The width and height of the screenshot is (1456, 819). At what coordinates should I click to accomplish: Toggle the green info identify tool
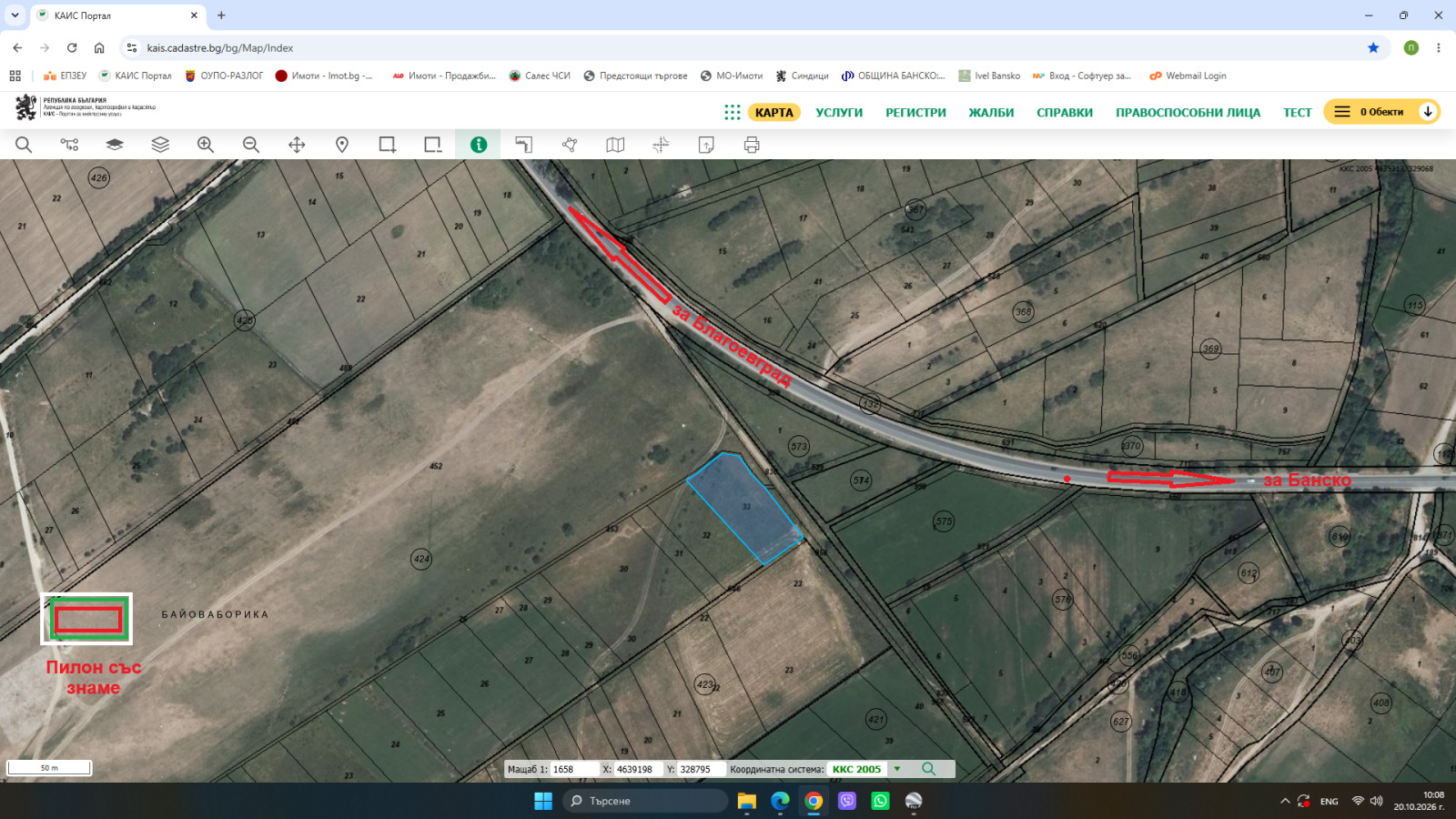click(x=479, y=145)
